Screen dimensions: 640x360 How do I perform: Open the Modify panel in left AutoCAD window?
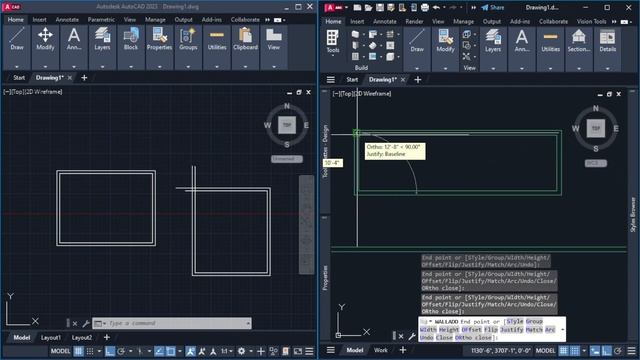[x=45, y=39]
